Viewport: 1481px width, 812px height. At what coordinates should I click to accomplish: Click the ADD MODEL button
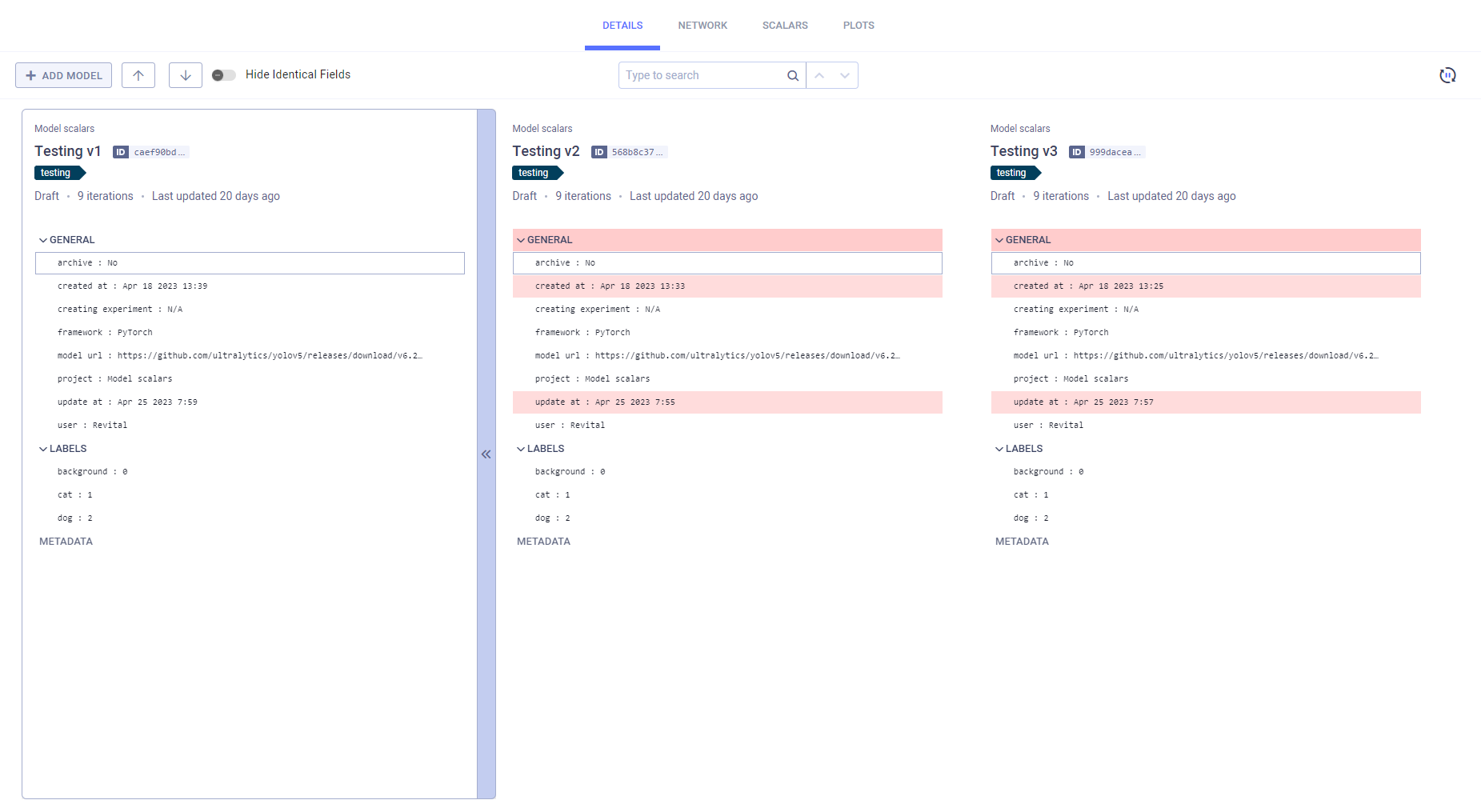click(64, 75)
